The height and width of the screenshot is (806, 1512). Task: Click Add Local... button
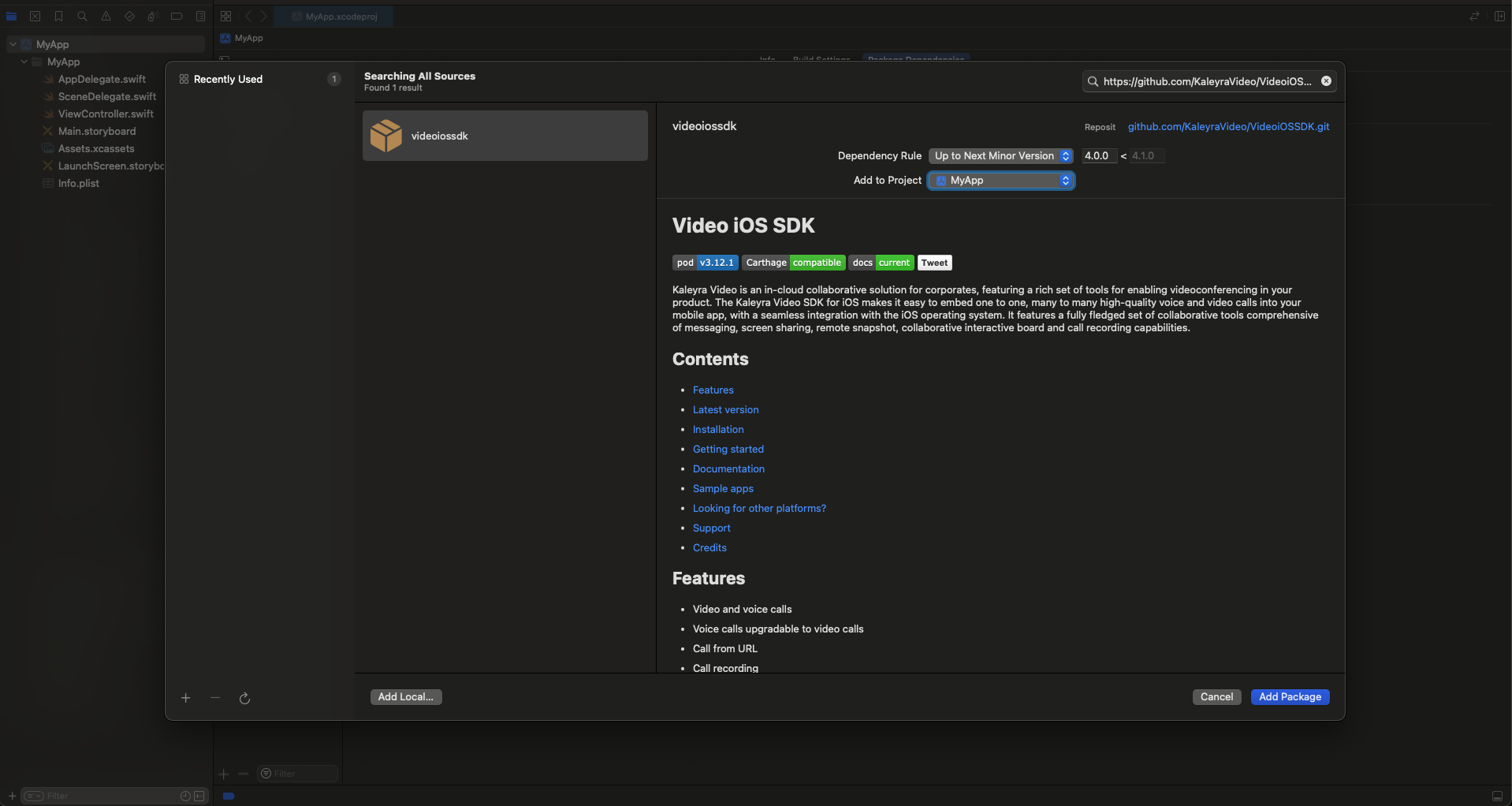[x=406, y=696]
